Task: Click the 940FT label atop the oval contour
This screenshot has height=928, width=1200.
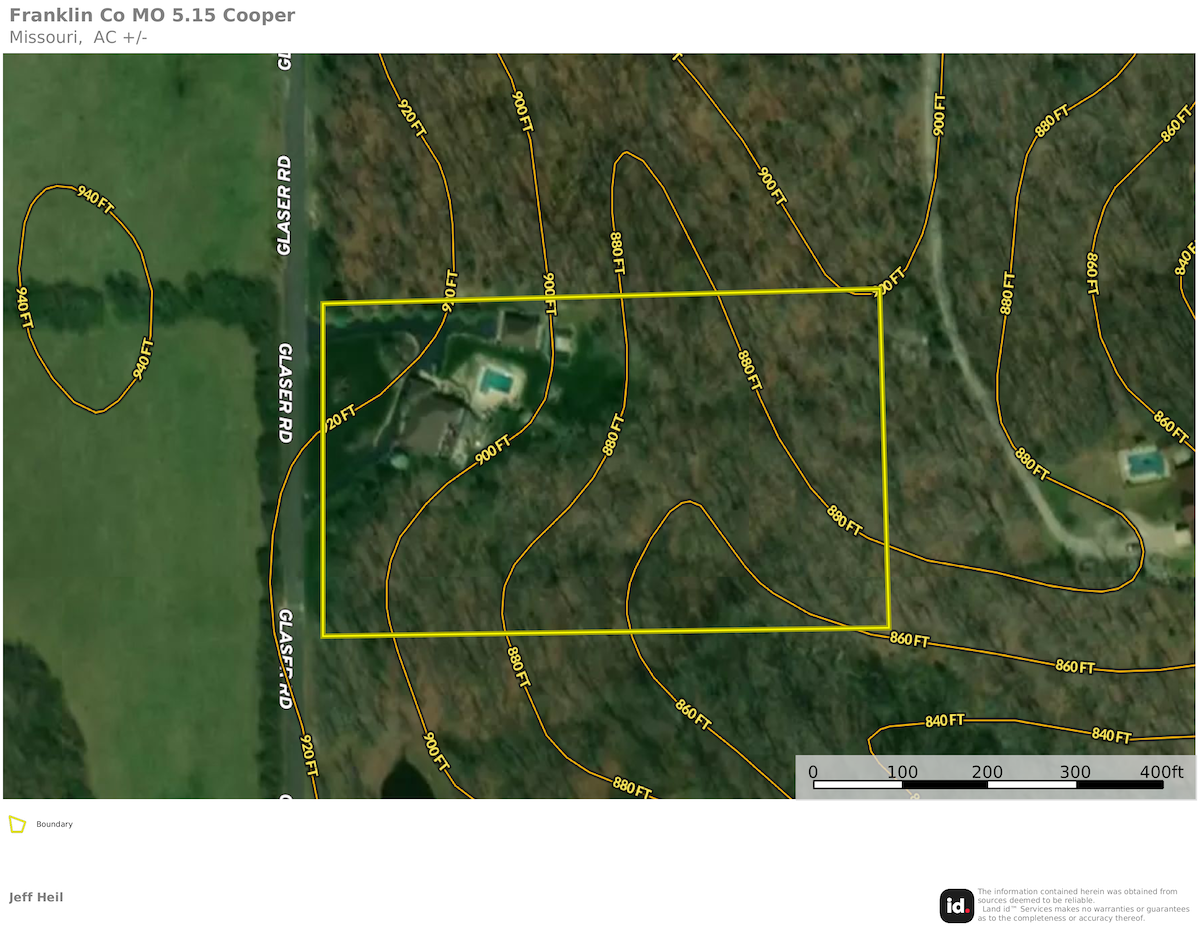Action: (95, 198)
